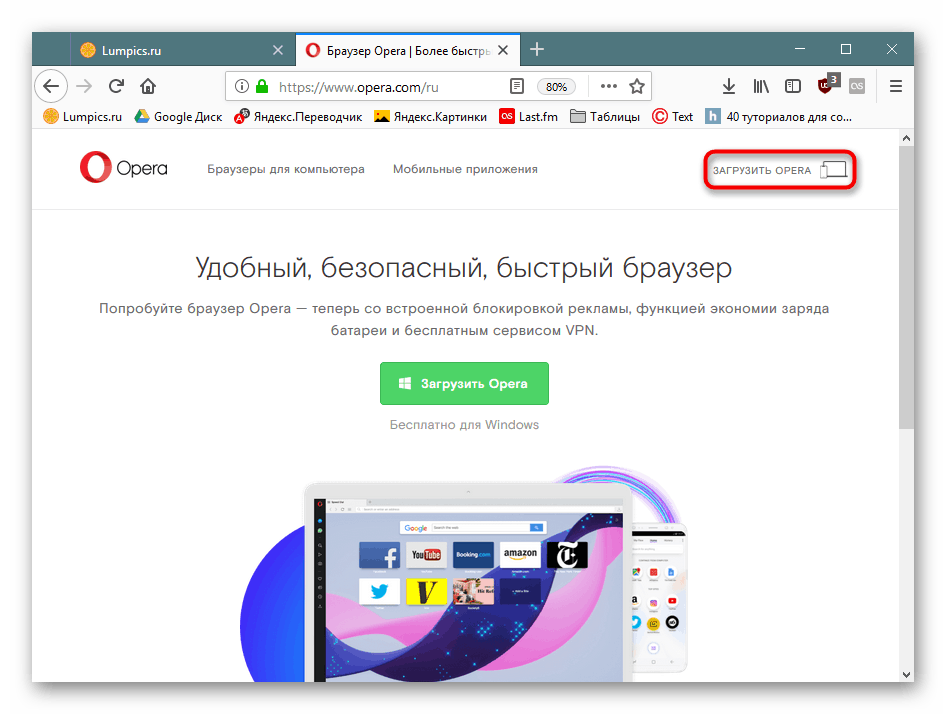Open Яндекс.Картинки bookmark
This screenshot has width=946, height=714.
pyautogui.click(x=430, y=116)
